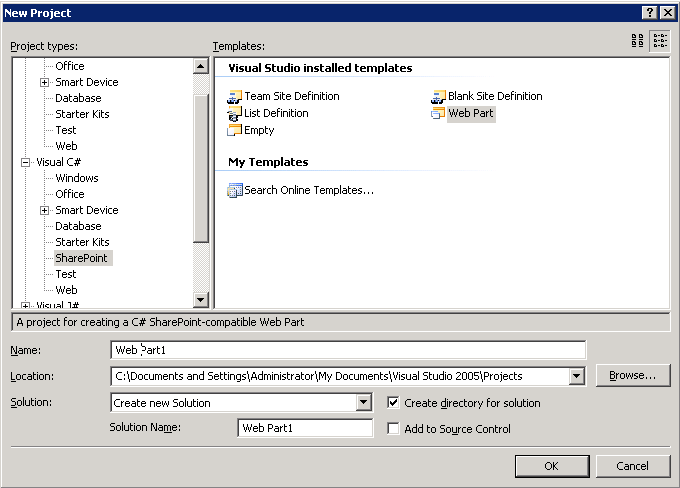Select the Team Site Definition template icon
This screenshot has width=680, height=488.
pos(235,97)
